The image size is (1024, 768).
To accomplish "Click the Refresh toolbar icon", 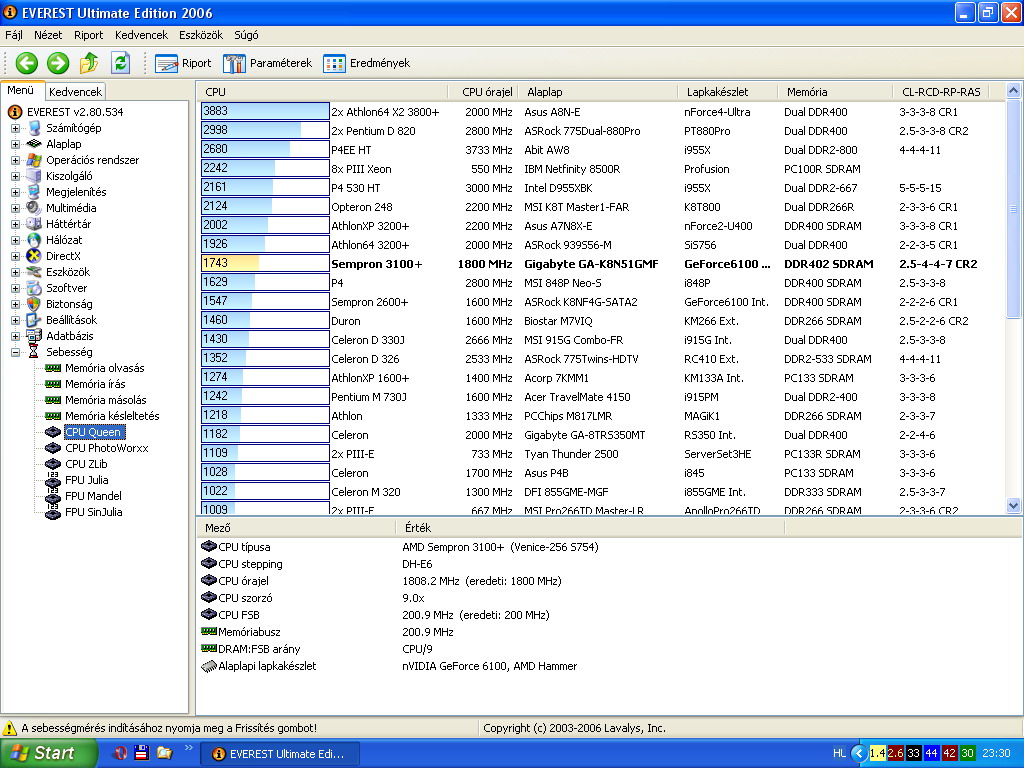I will point(120,63).
